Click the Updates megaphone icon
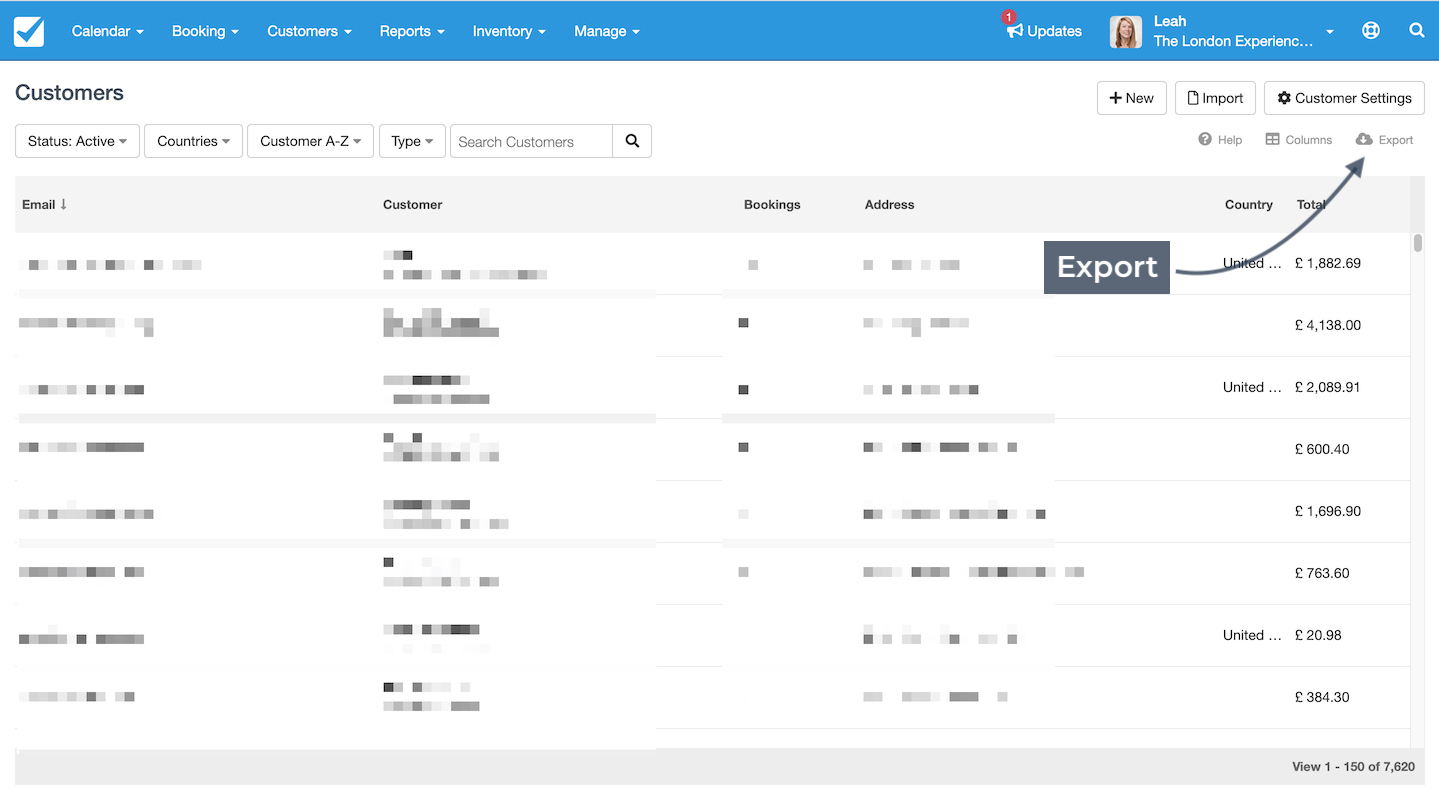 tap(1015, 31)
